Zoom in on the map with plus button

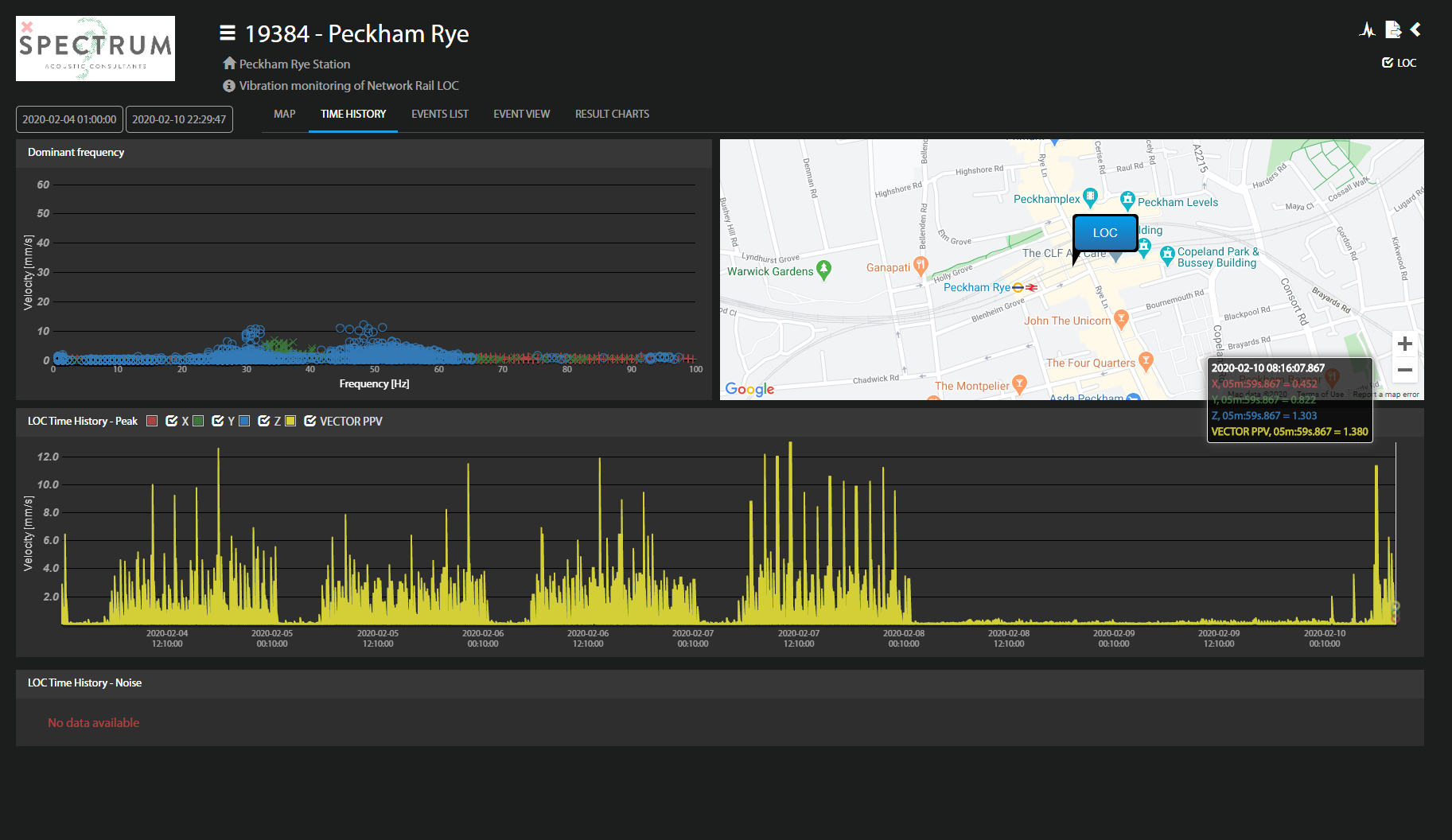coord(1404,344)
